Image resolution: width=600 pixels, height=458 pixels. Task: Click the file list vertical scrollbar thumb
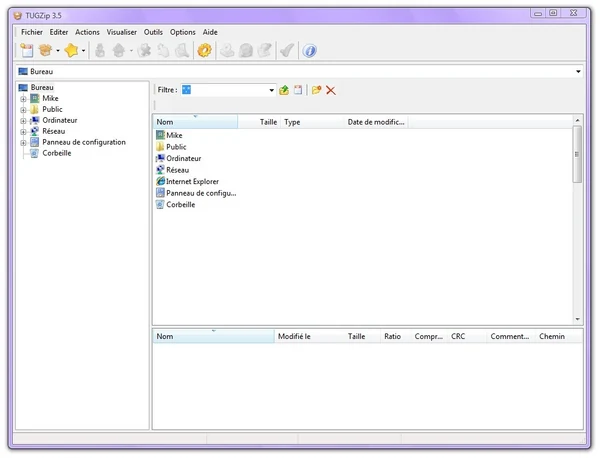[x=577, y=155]
